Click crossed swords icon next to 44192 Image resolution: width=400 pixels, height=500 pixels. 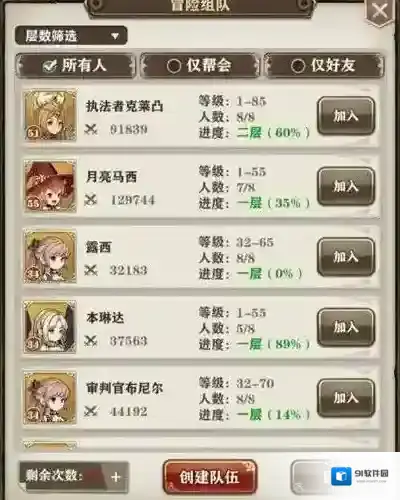coord(91,411)
